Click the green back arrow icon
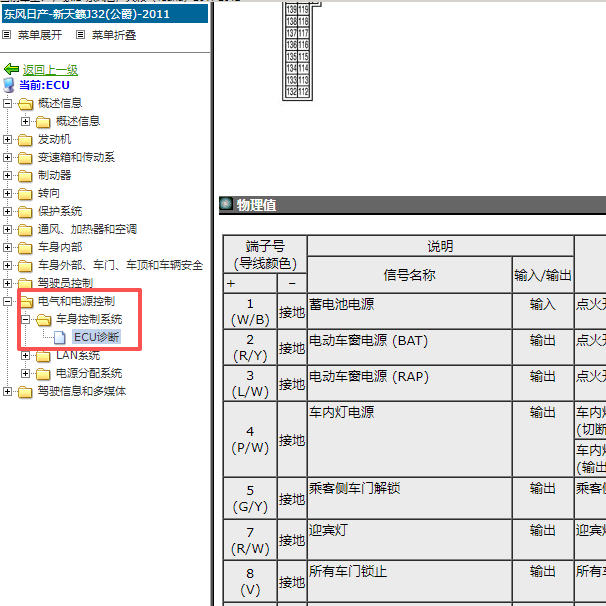 (11, 70)
